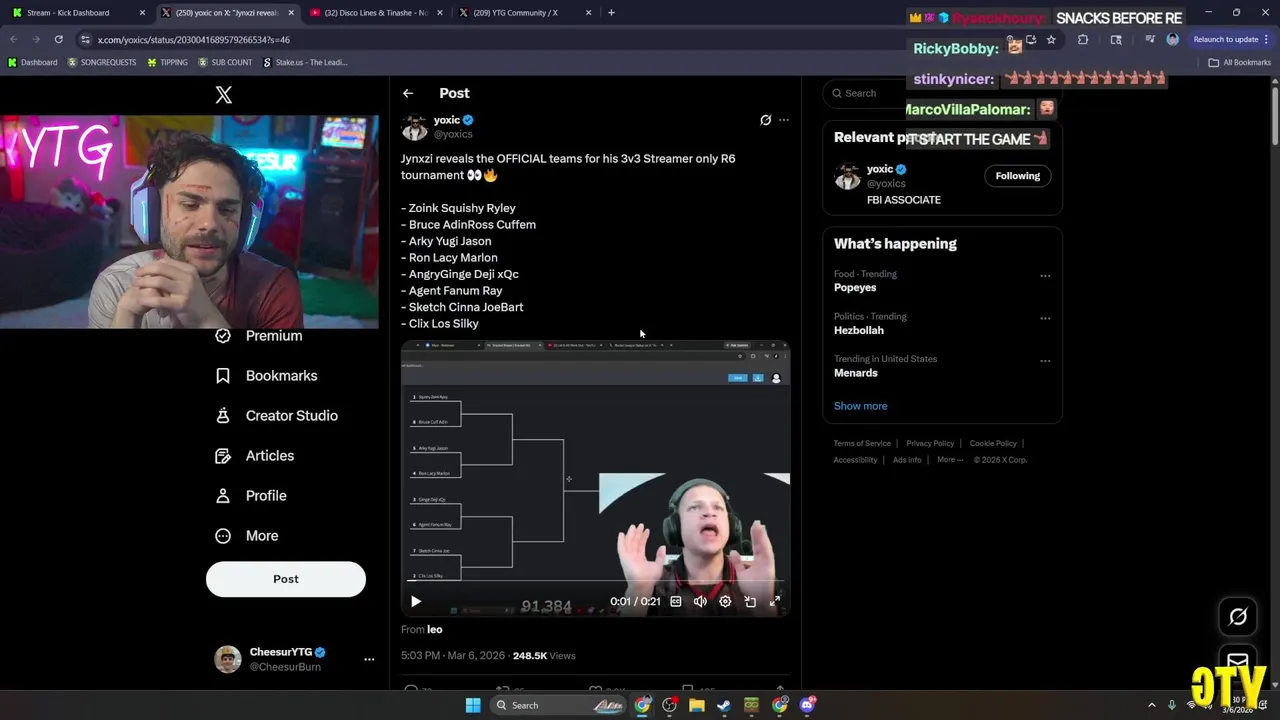This screenshot has width=1280, height=720.
Task: Open the All Bookmarks folder
Action: [1240, 62]
